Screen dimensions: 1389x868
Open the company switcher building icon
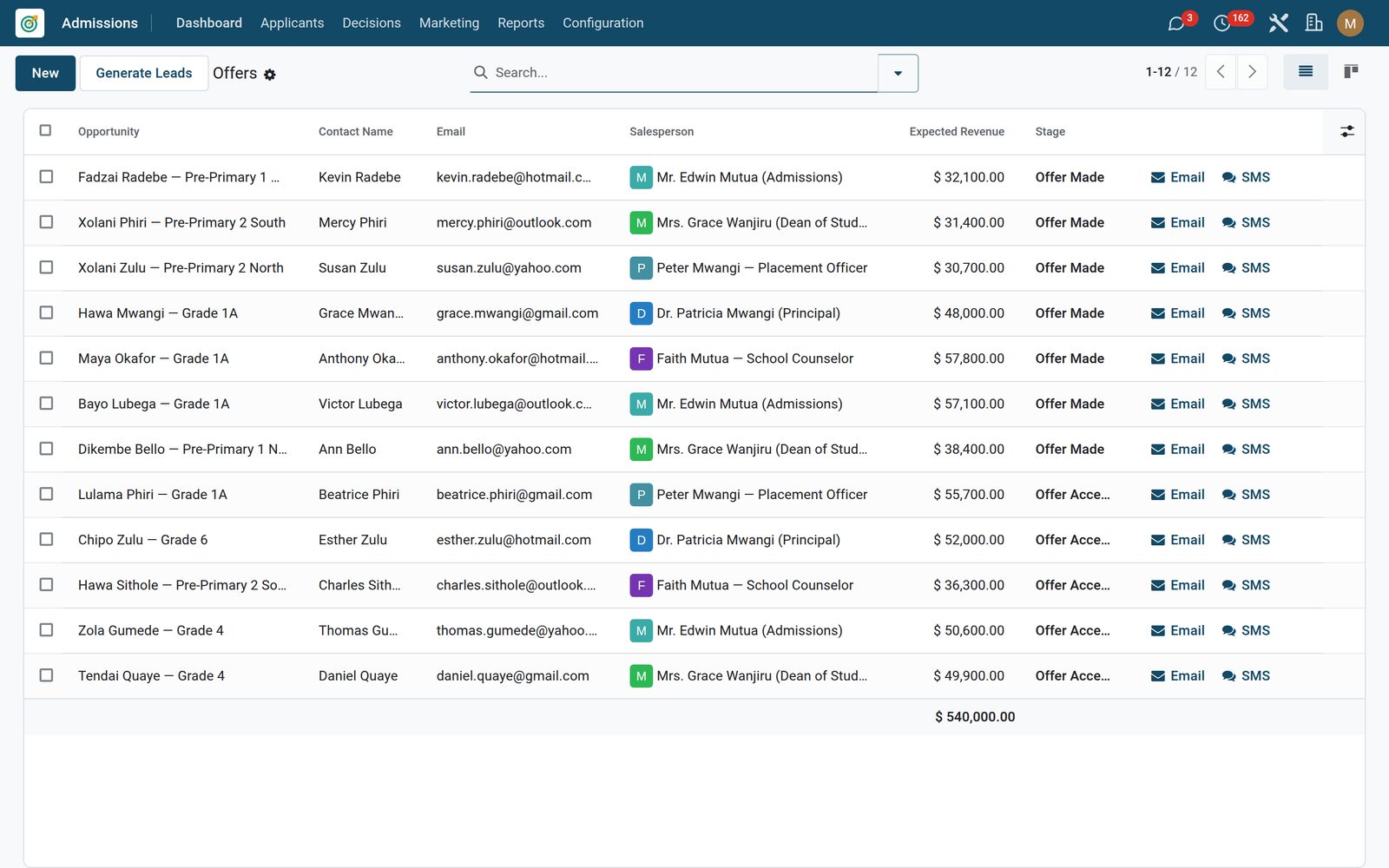tap(1314, 23)
